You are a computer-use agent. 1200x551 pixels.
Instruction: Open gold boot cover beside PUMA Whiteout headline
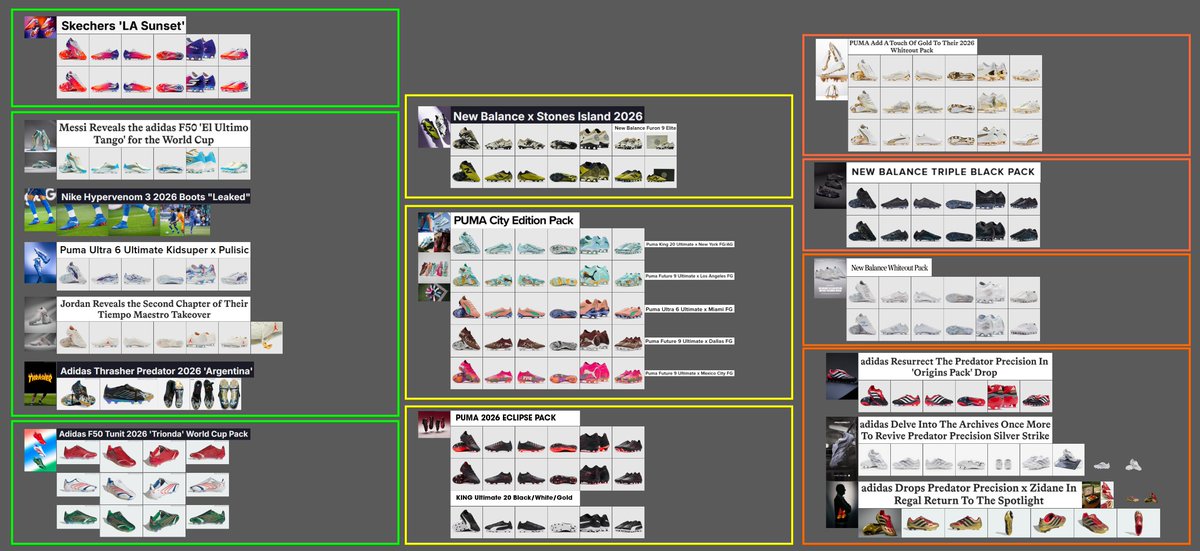pyautogui.click(x=831, y=69)
